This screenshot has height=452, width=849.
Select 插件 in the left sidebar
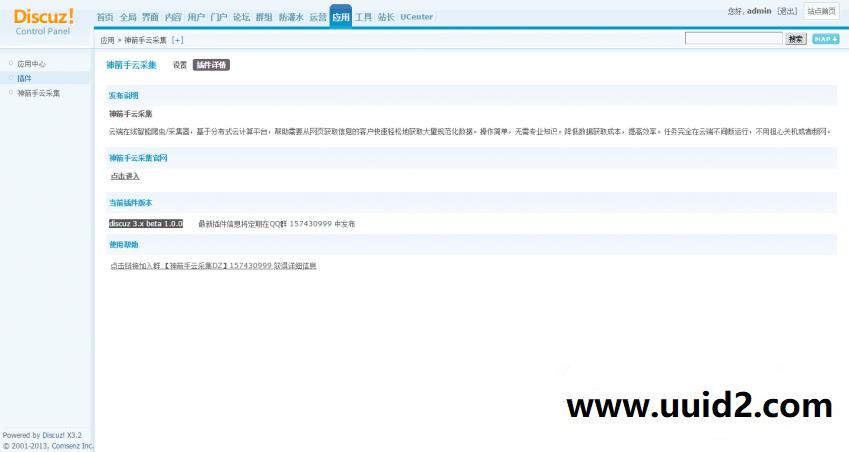(24, 78)
